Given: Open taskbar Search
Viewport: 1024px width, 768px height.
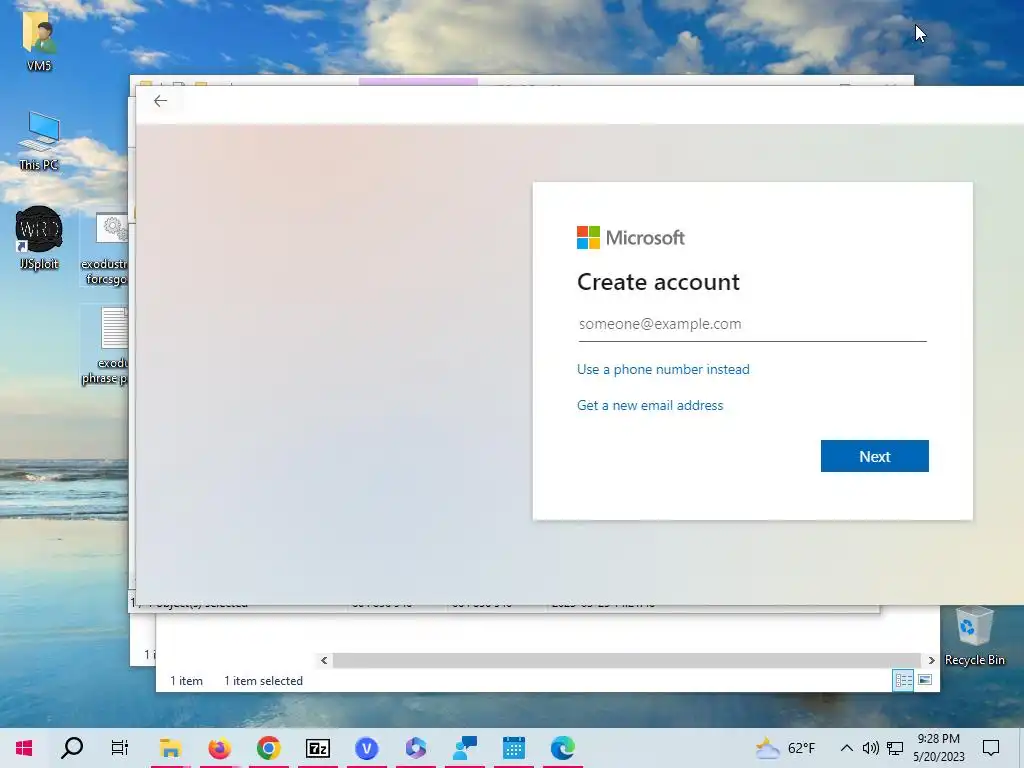Looking at the screenshot, I should (72, 748).
